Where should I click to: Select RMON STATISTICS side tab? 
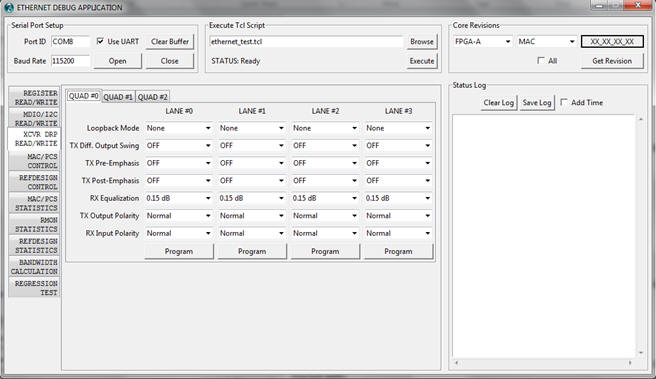tap(34, 225)
